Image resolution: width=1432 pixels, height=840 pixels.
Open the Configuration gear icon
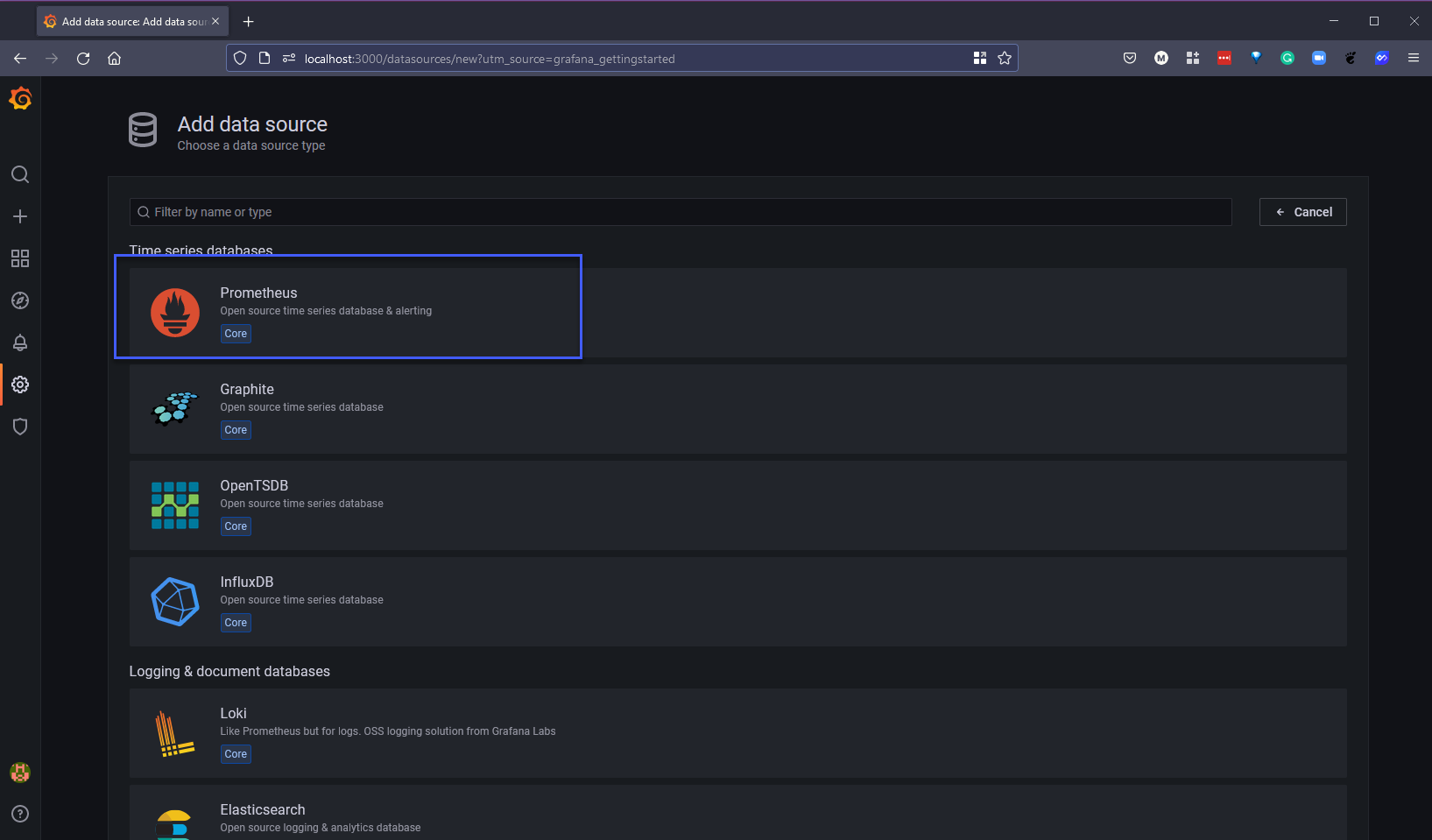pyautogui.click(x=20, y=385)
